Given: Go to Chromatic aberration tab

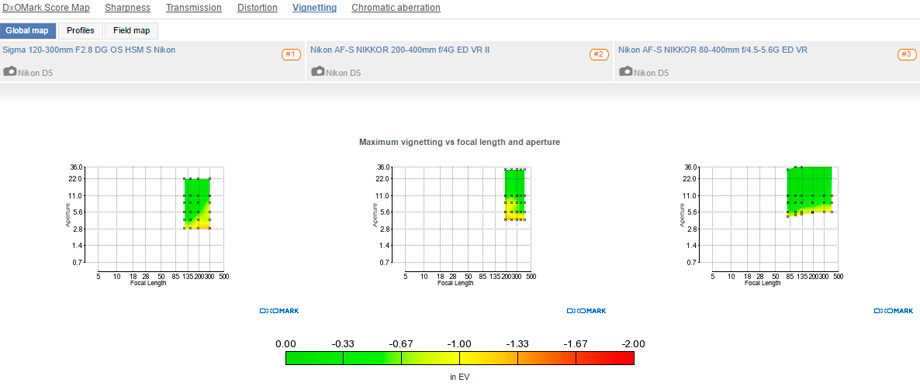Looking at the screenshot, I should (396, 8).
